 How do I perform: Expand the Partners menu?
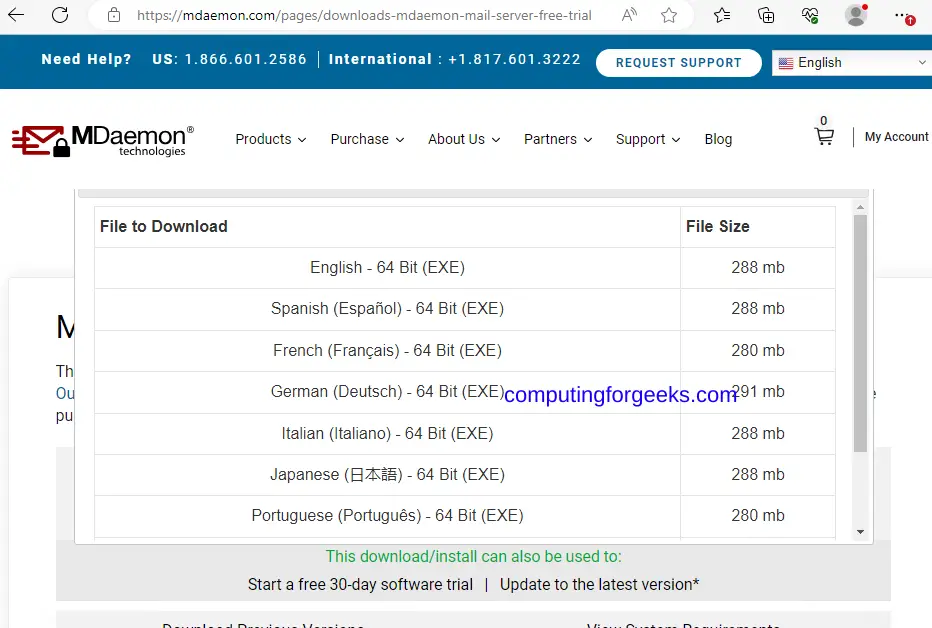pyautogui.click(x=558, y=139)
